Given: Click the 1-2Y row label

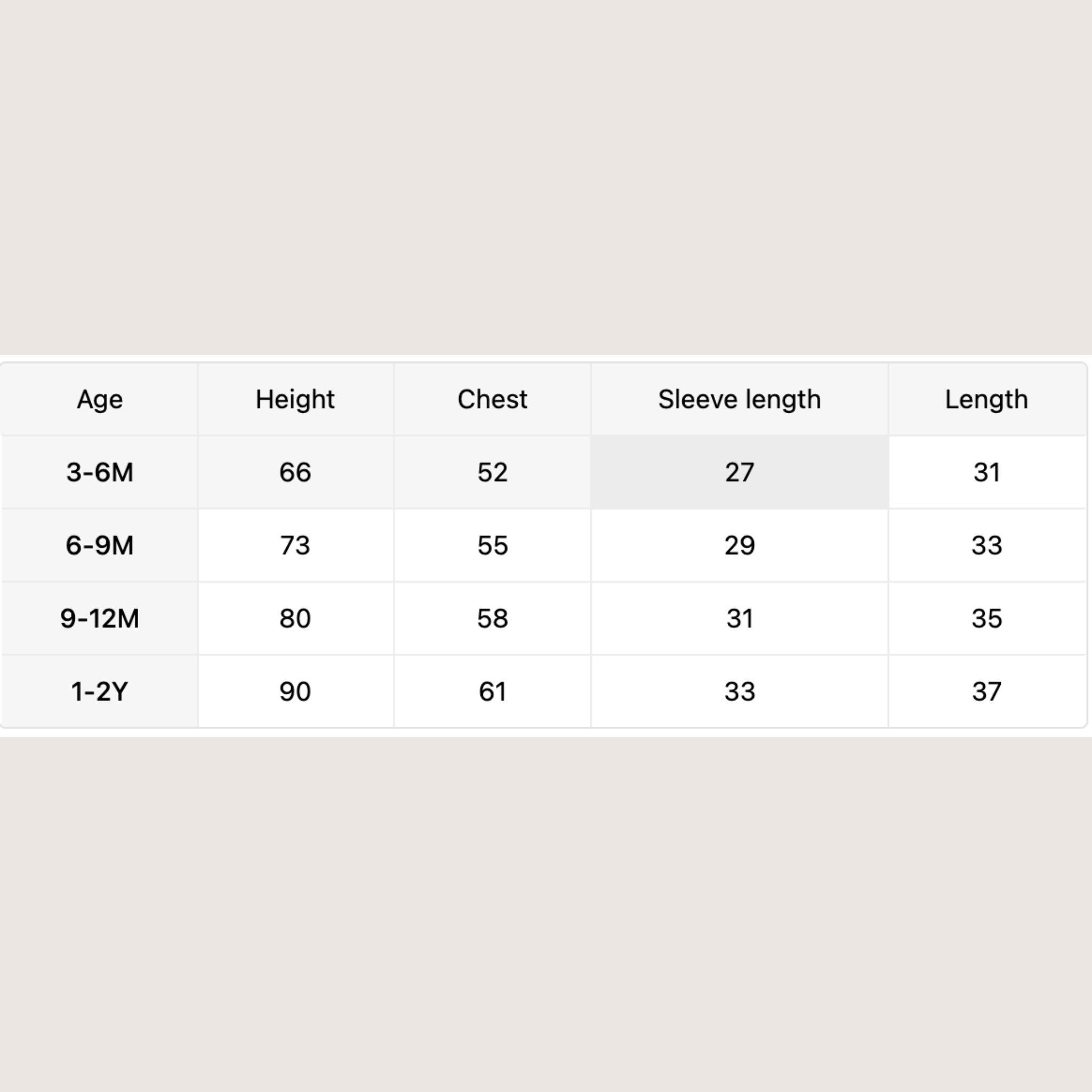Looking at the screenshot, I should (x=100, y=691).
